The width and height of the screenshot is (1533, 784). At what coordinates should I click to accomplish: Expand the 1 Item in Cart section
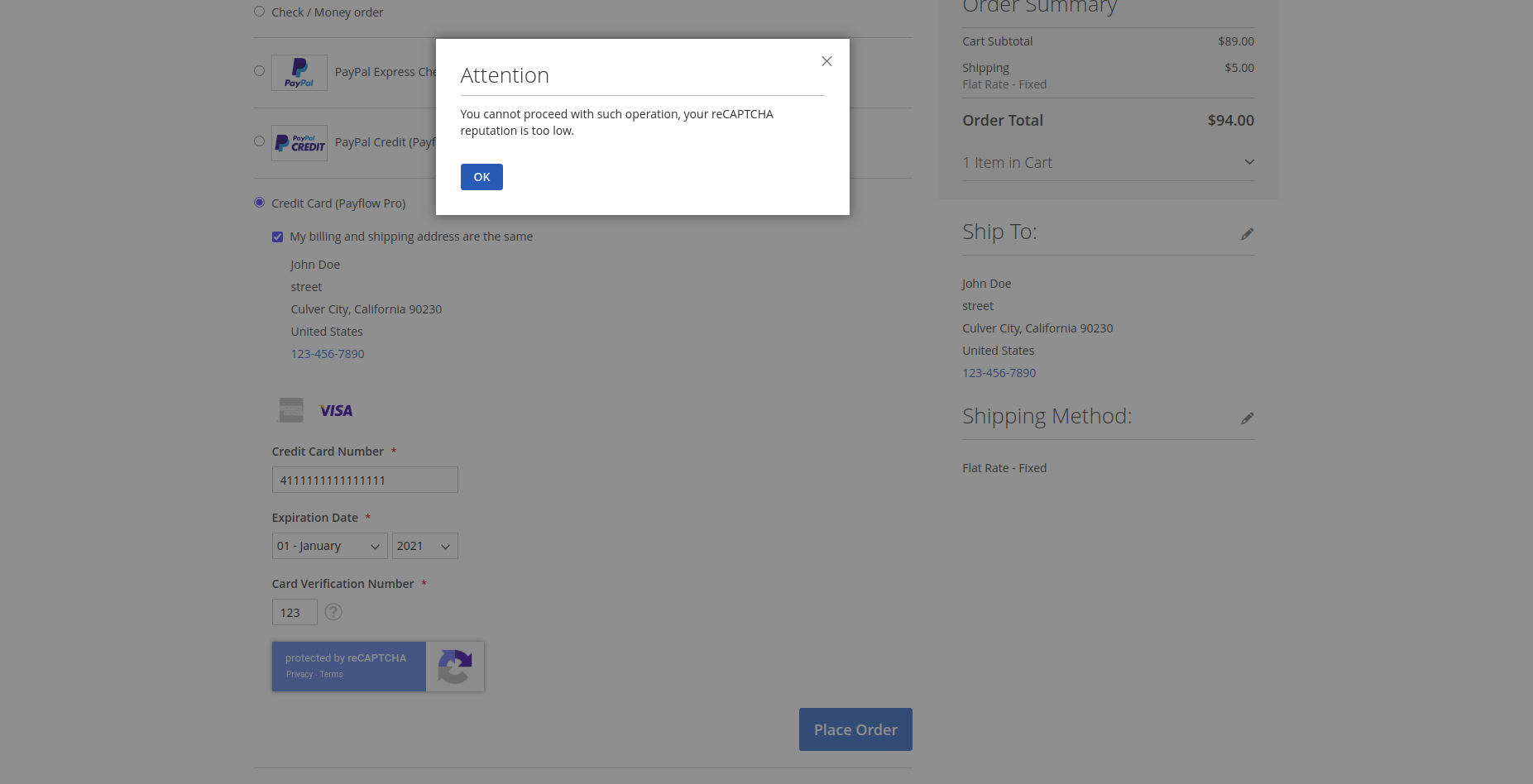[1108, 163]
